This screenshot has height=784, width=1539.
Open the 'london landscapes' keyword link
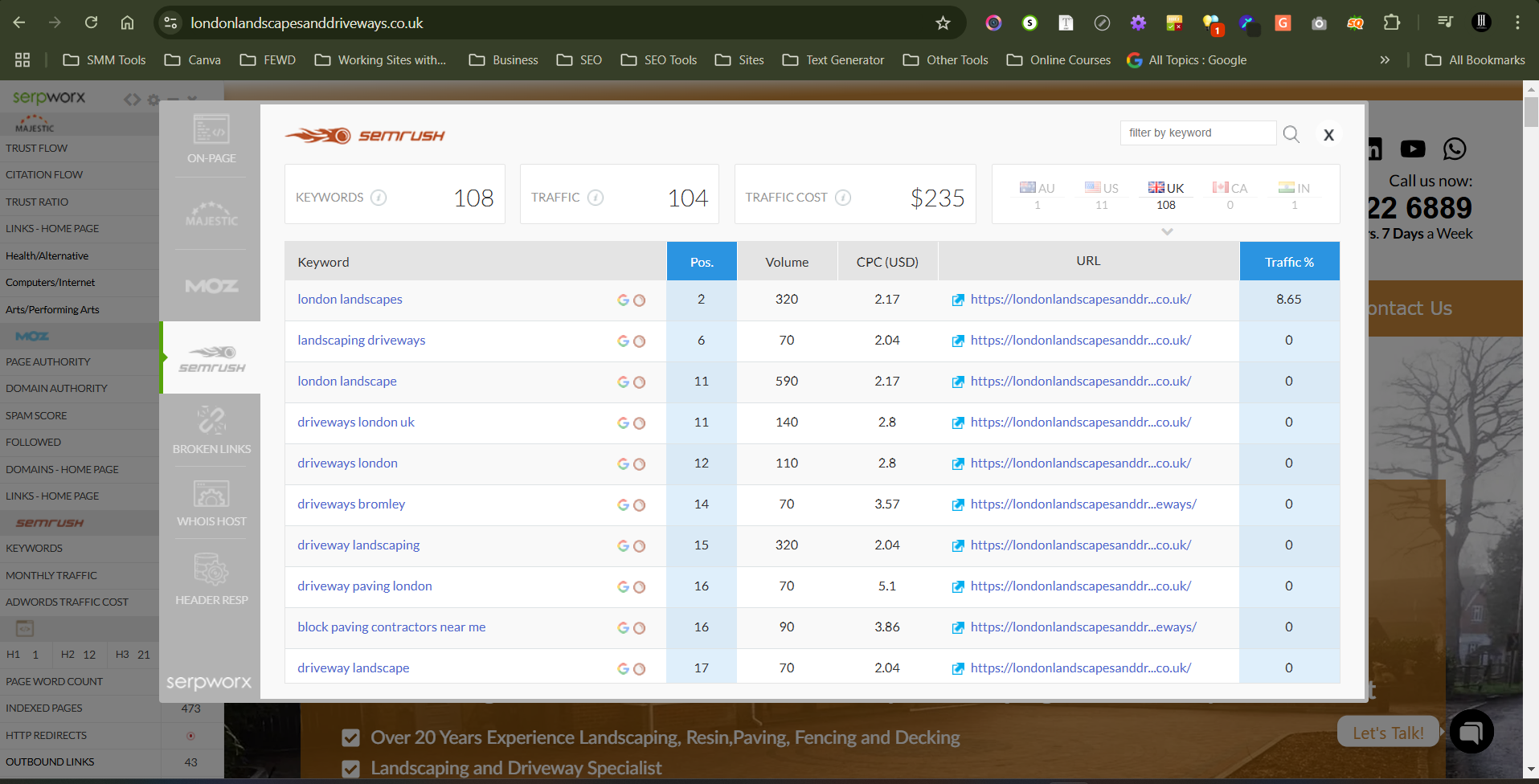(x=350, y=299)
